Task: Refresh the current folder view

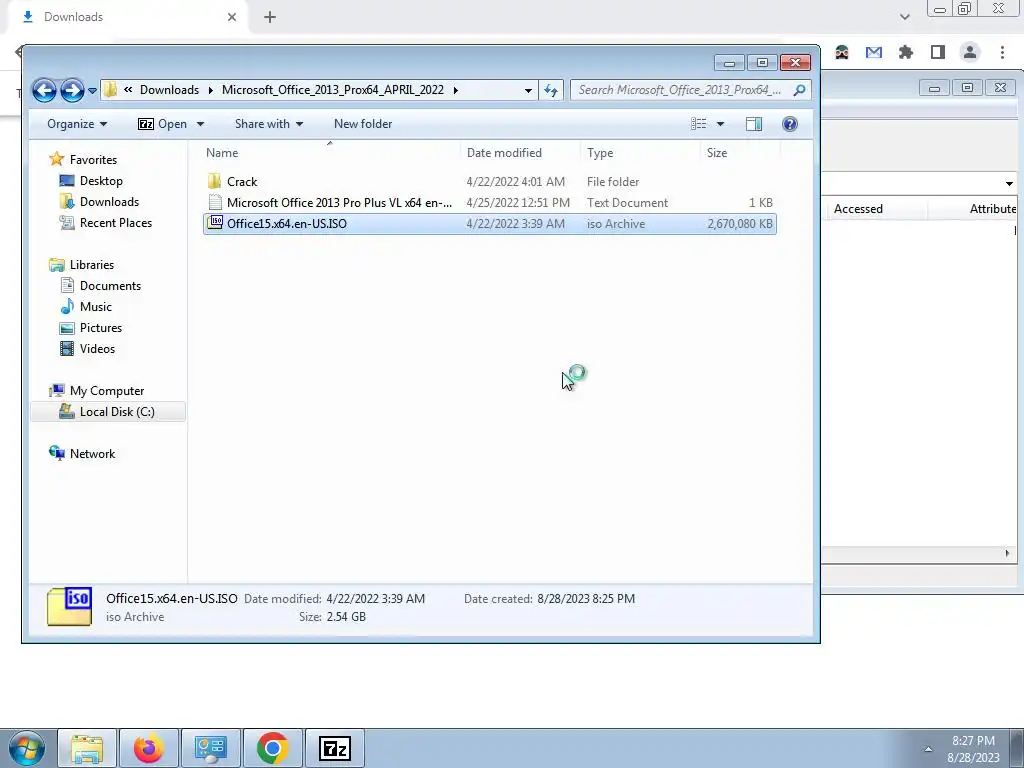Action: [x=551, y=90]
